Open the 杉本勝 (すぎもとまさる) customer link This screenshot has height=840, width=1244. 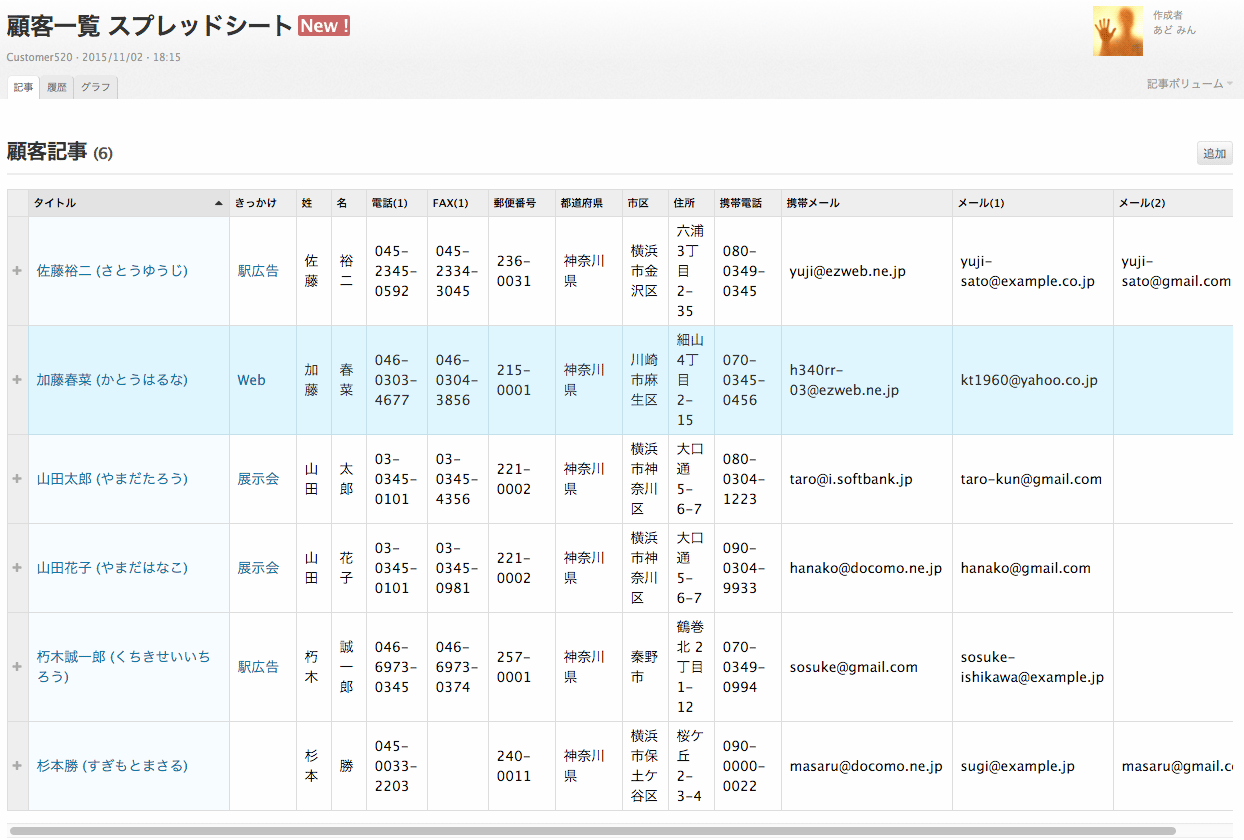coord(112,766)
